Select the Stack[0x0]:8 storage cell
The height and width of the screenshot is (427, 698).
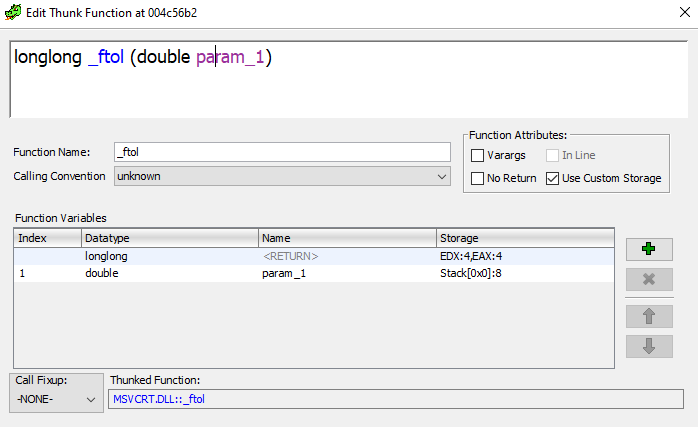525,273
